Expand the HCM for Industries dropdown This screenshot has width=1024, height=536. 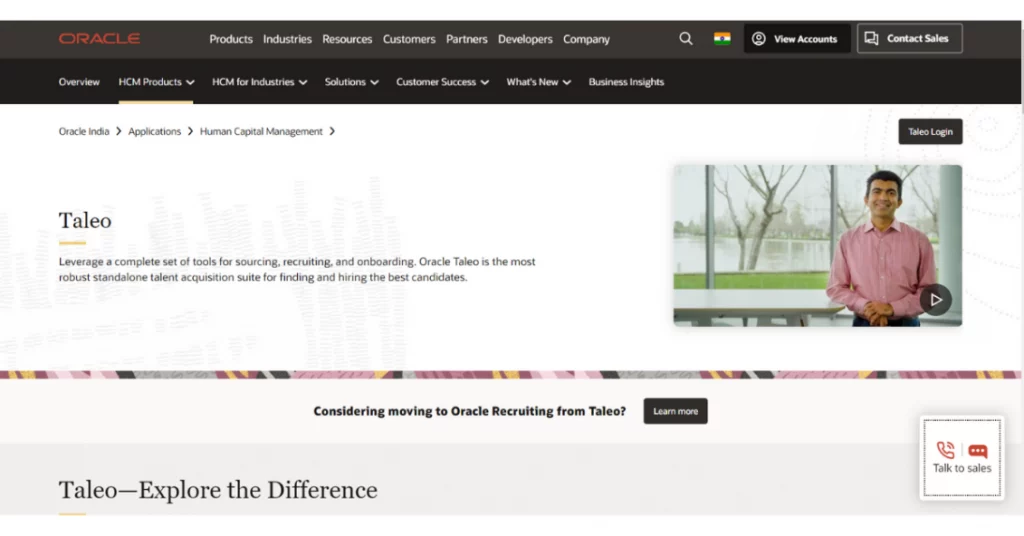pos(259,82)
